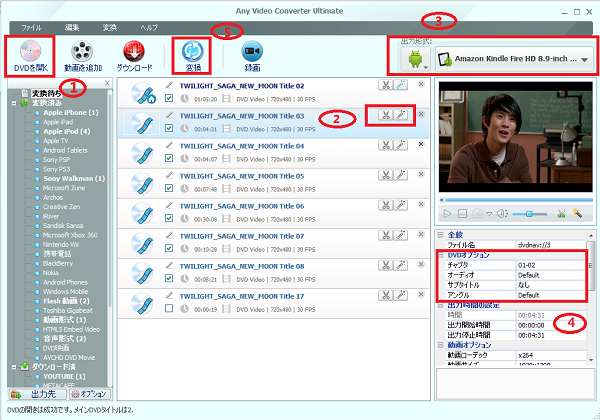Click the preview seek bar
The image size is (600, 420).
tap(517, 200)
